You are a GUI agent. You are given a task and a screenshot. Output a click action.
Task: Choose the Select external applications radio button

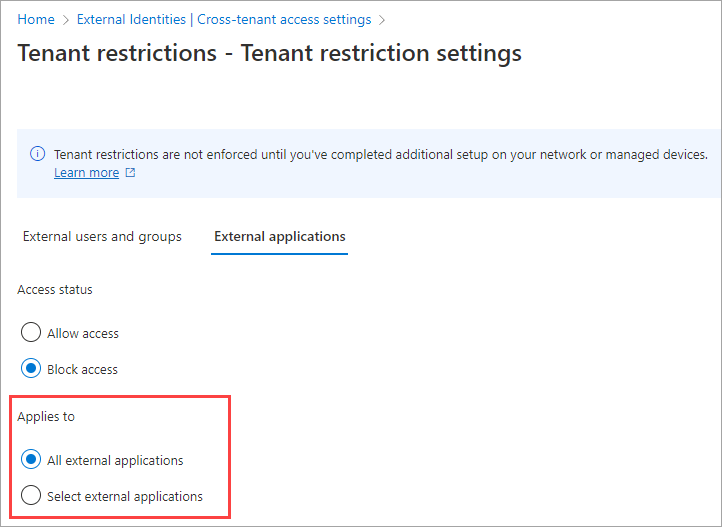31,496
